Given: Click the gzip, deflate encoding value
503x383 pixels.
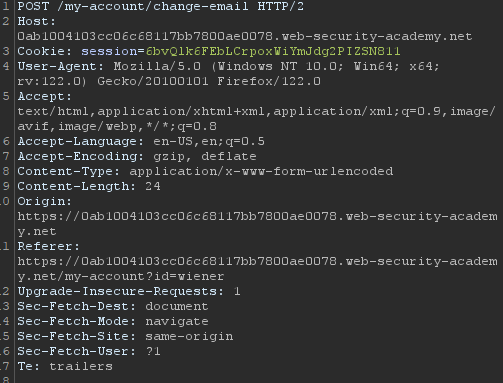Looking at the screenshot, I should [x=205, y=156].
